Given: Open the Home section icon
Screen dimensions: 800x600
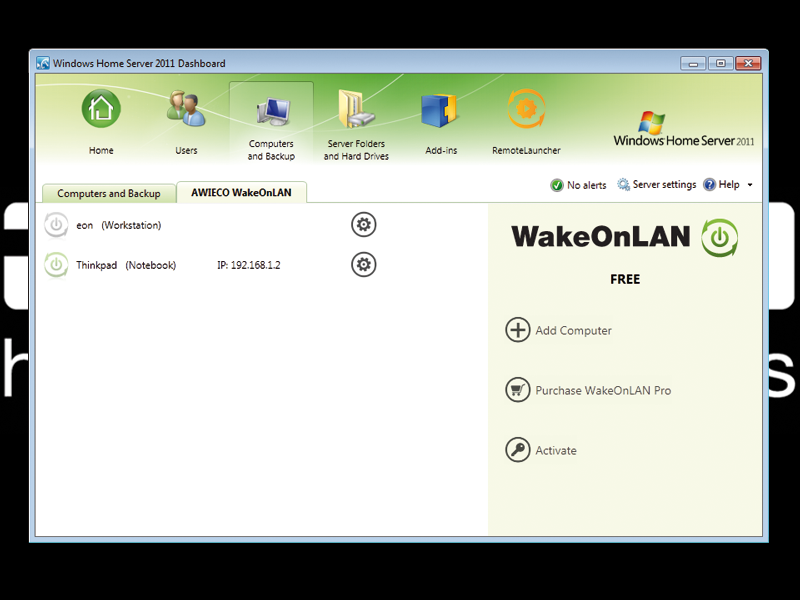Looking at the screenshot, I should [x=101, y=109].
